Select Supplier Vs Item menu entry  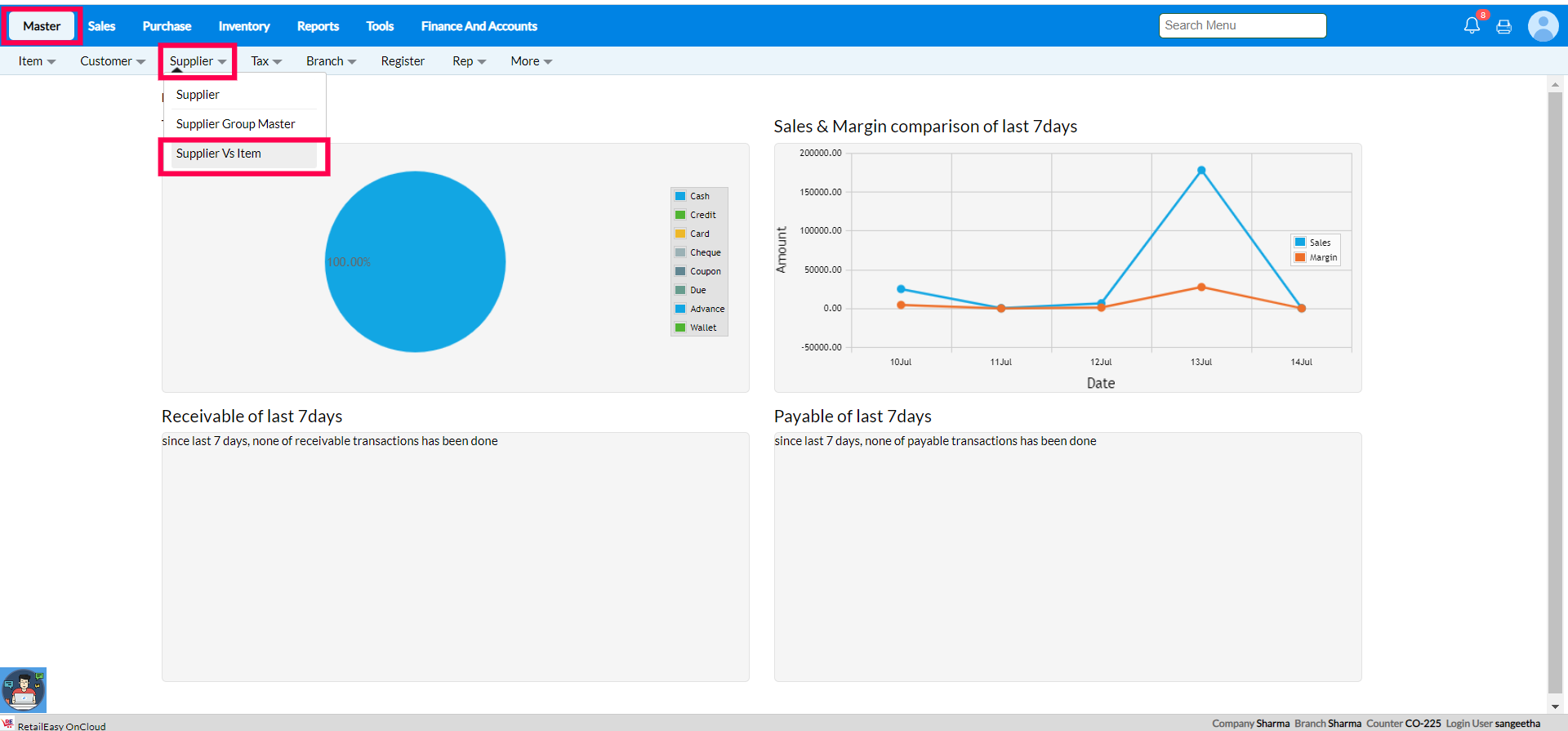coord(219,154)
